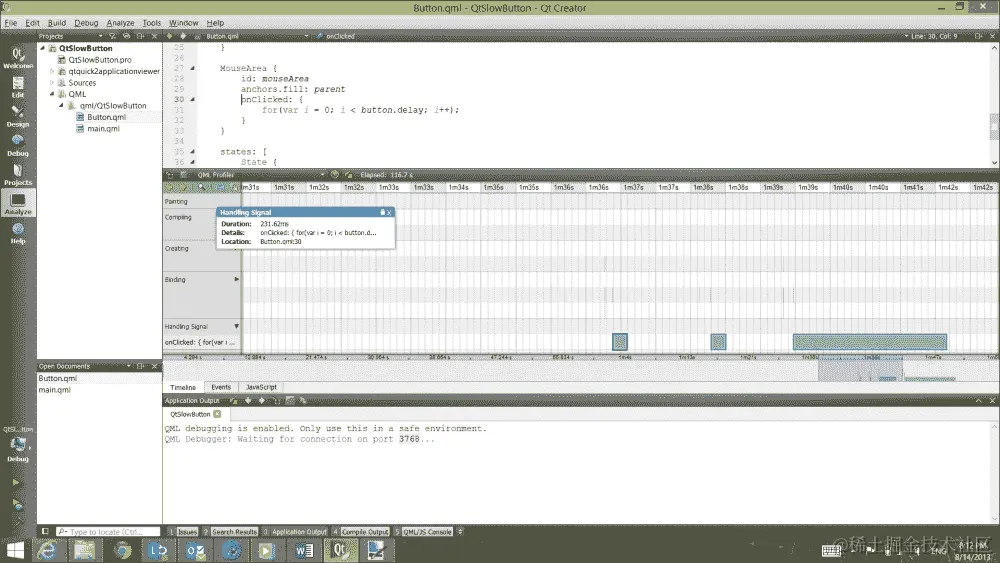Open the Build menu
Image resolution: width=1000 pixels, height=563 pixels.
pos(57,23)
